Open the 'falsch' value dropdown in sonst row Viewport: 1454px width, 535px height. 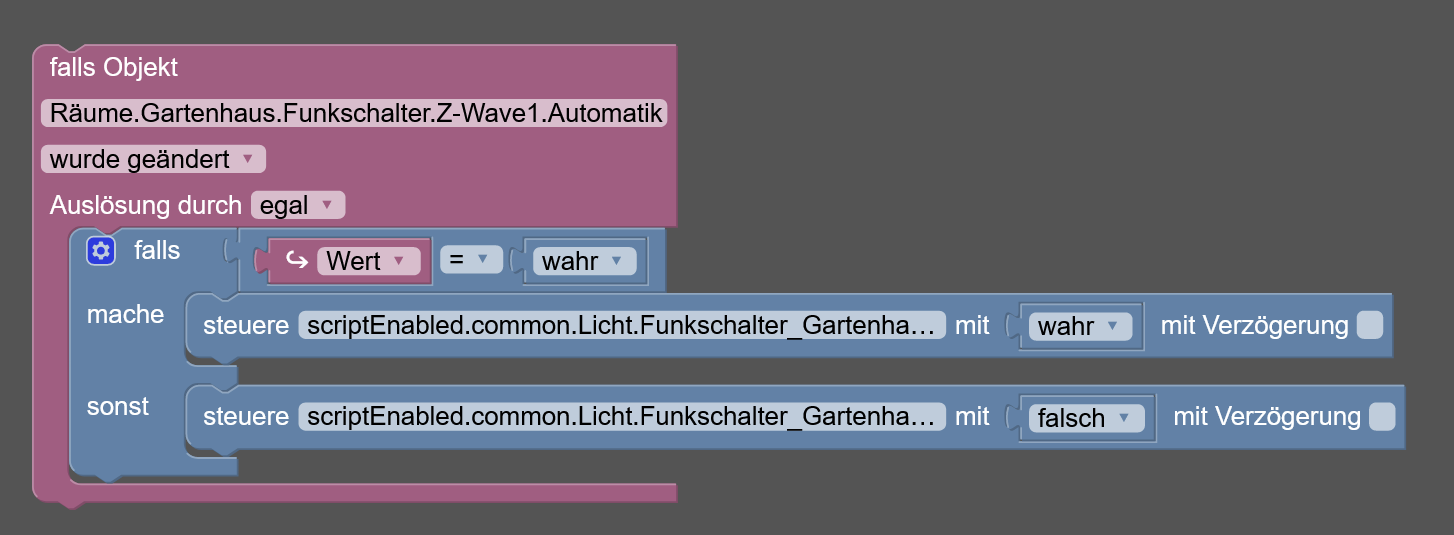tap(1086, 417)
